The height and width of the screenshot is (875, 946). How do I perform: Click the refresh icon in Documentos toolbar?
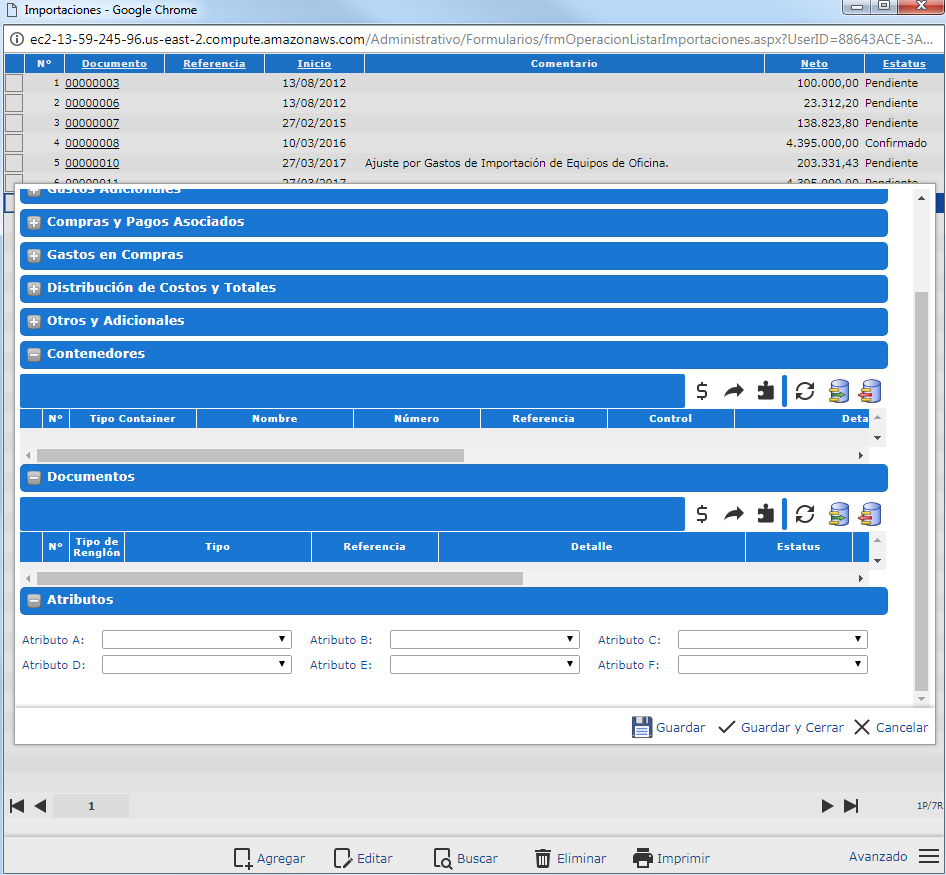pos(805,514)
